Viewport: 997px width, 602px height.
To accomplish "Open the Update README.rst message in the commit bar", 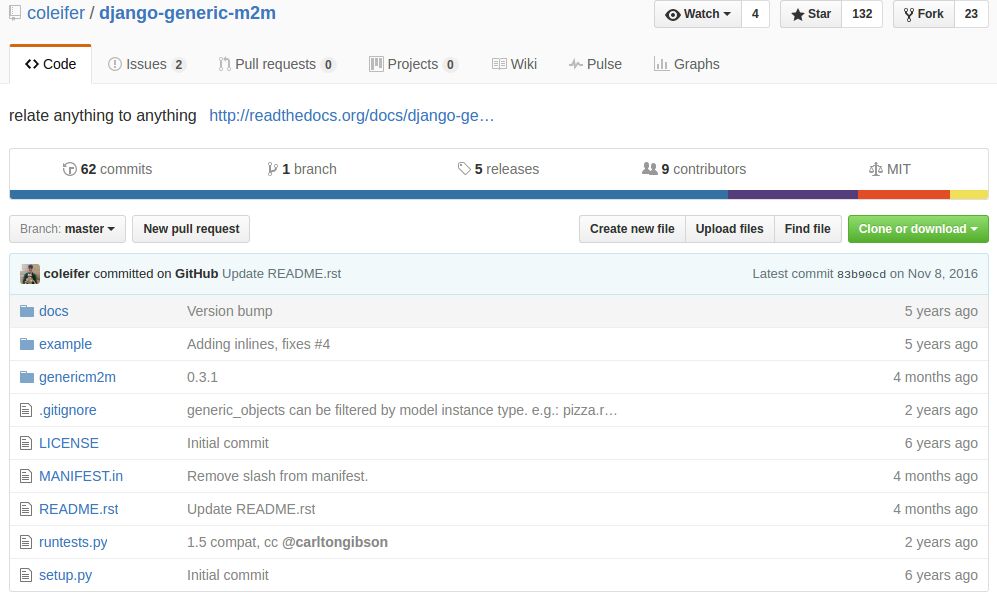I will click(282, 274).
